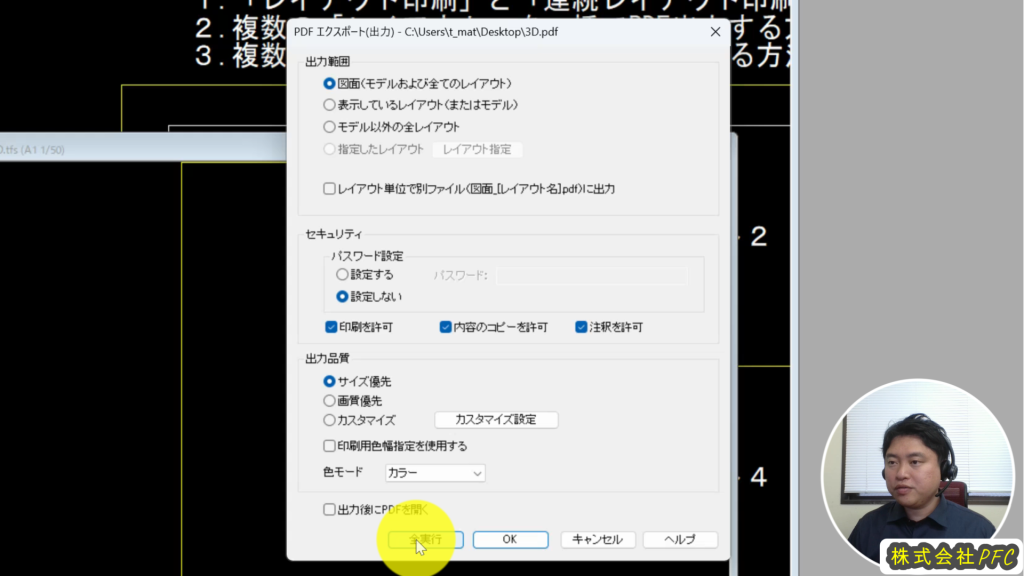The height and width of the screenshot is (576, 1024).
Task: Uncheck 注釈を許可 checkbox
Action: 581,327
